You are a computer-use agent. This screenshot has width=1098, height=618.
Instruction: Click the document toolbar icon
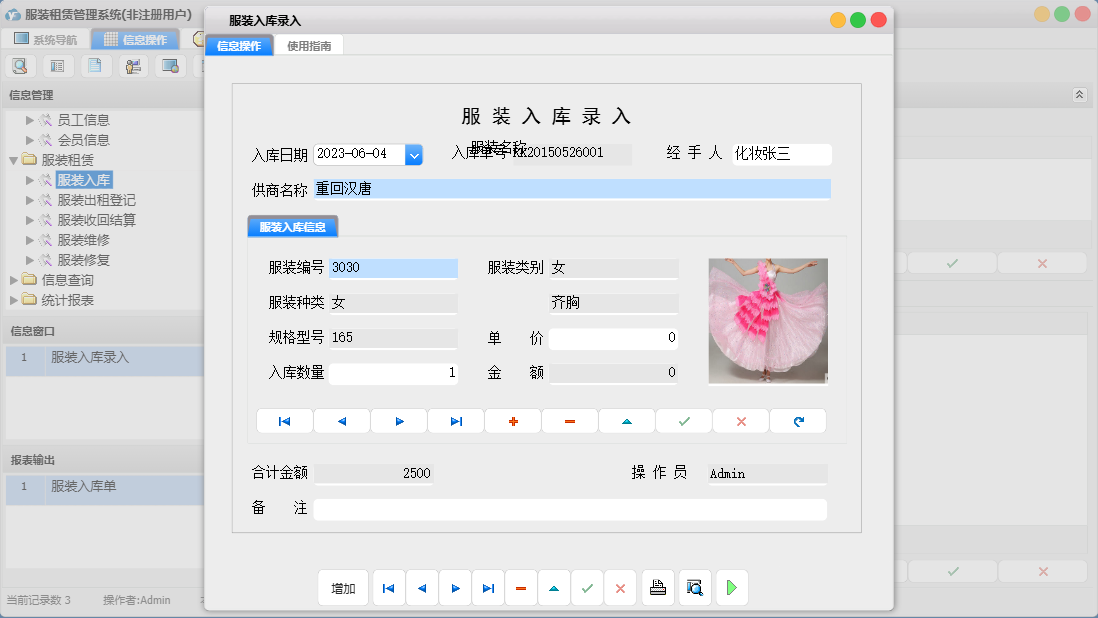tap(94, 65)
